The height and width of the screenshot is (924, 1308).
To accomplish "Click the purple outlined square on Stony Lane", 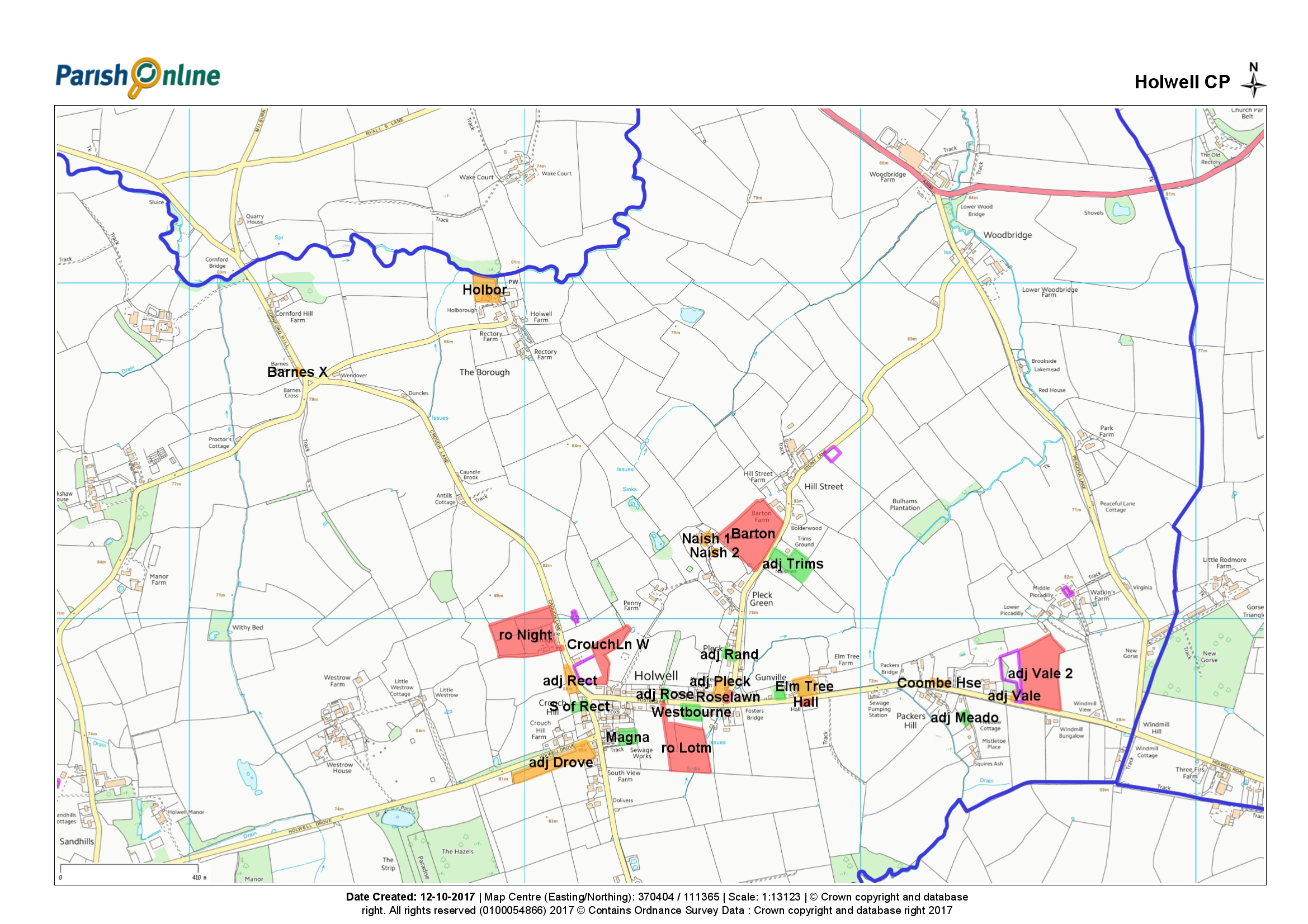I will [x=833, y=454].
